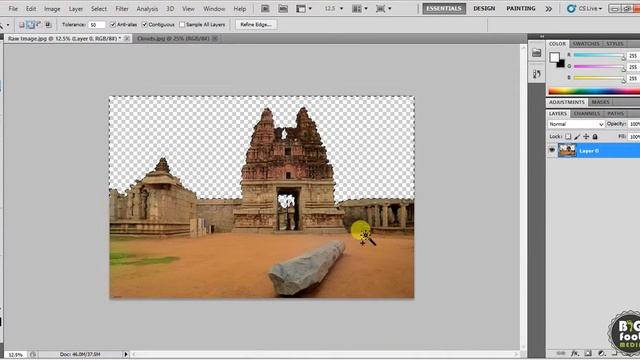
Task: Open the Filter menu
Action: tap(122, 9)
